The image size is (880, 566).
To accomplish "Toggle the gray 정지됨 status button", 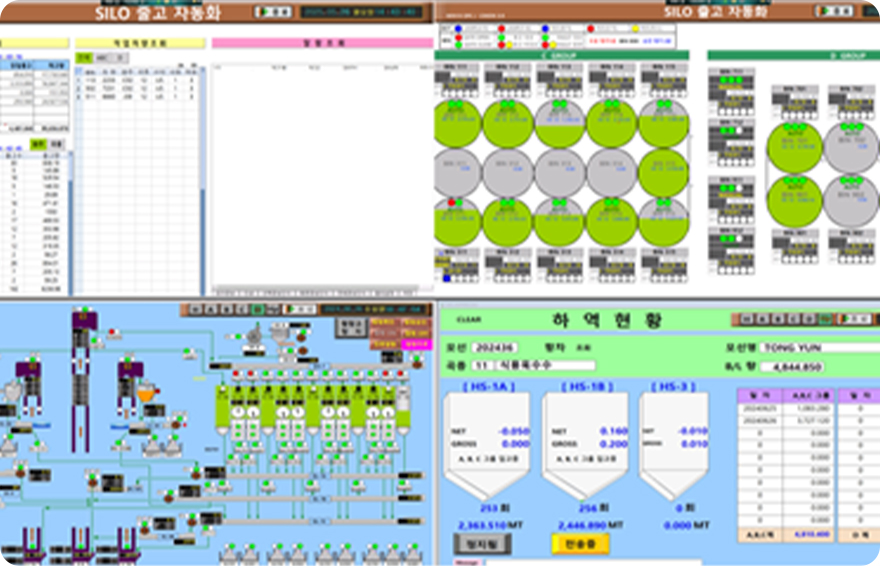I will [x=481, y=542].
